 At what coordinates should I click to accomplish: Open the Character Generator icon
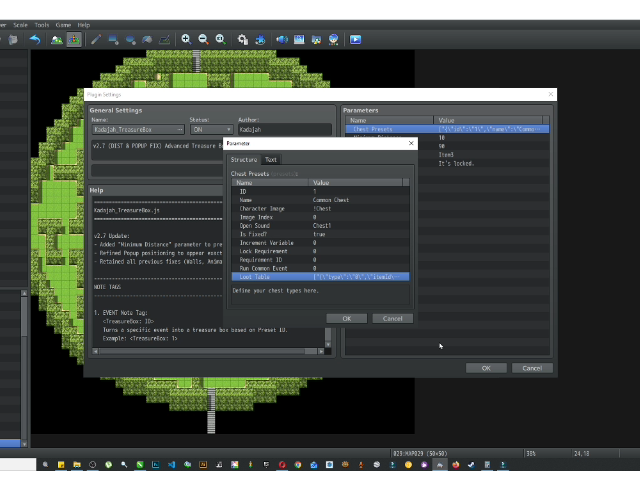[x=333, y=40]
